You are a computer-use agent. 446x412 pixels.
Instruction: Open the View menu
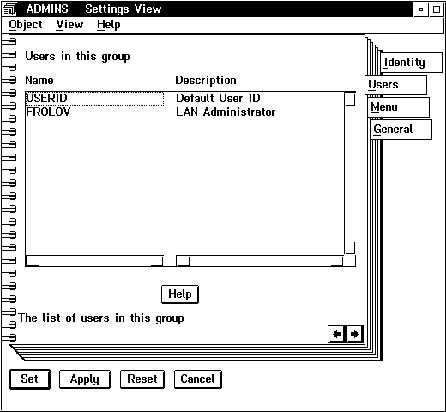[x=69, y=25]
